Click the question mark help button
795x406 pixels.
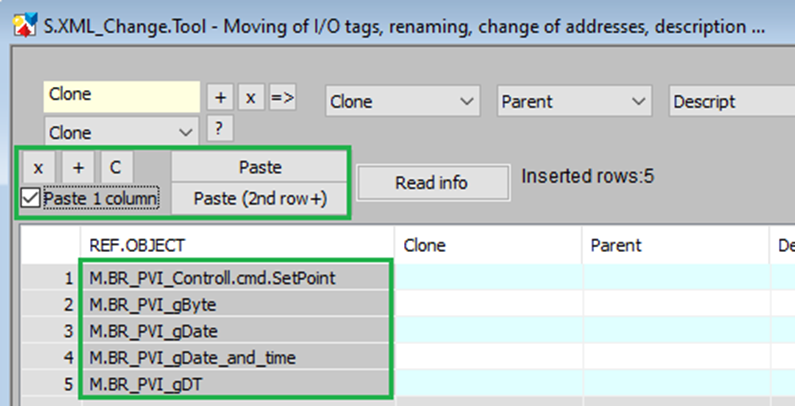(x=220, y=128)
